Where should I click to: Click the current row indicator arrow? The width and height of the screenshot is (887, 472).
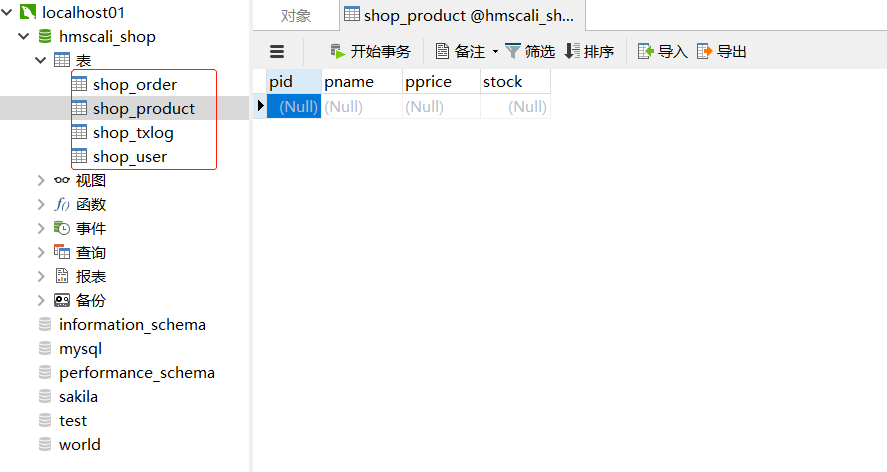pos(260,106)
